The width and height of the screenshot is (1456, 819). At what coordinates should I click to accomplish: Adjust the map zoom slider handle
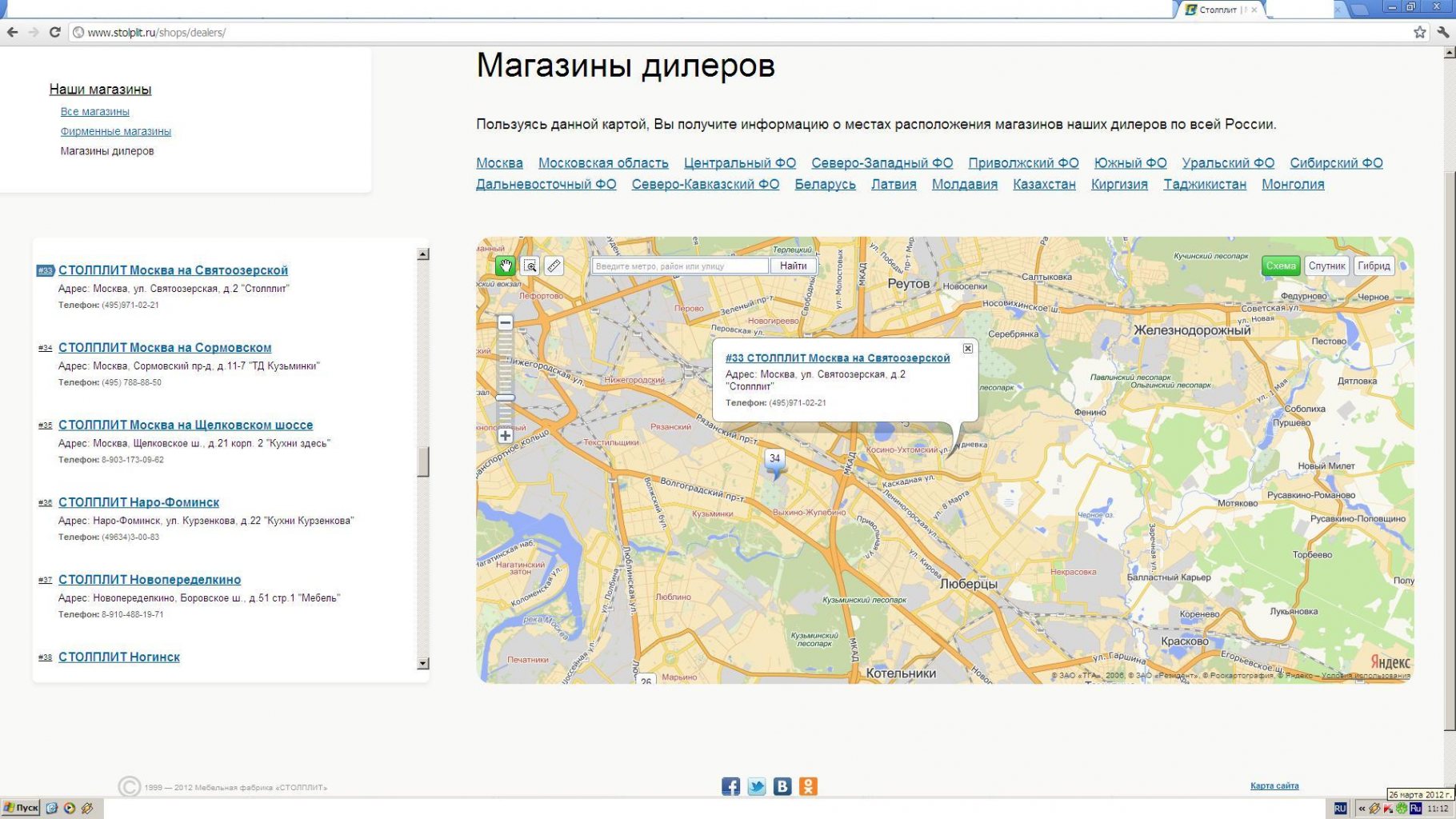point(505,398)
